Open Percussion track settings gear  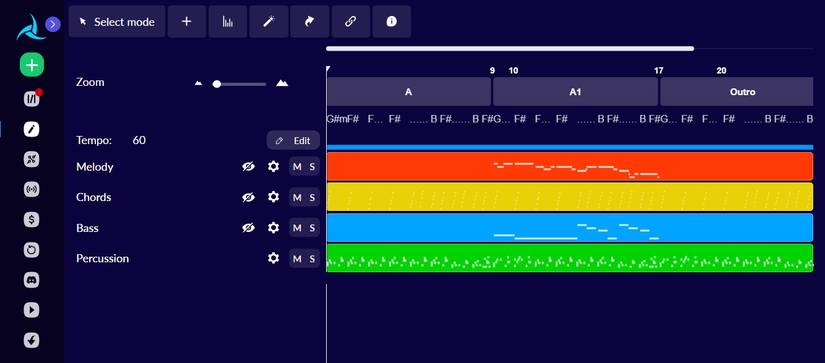[273, 258]
